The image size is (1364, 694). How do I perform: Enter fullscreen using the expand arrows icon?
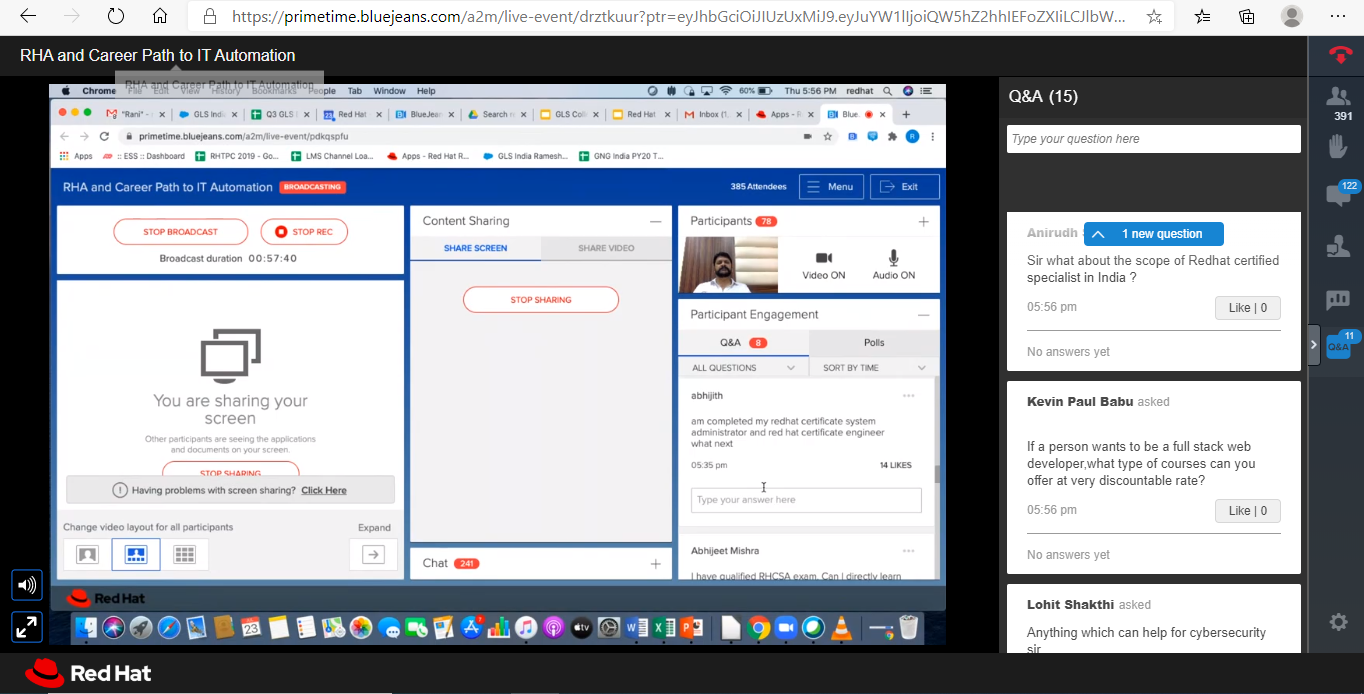[27, 627]
